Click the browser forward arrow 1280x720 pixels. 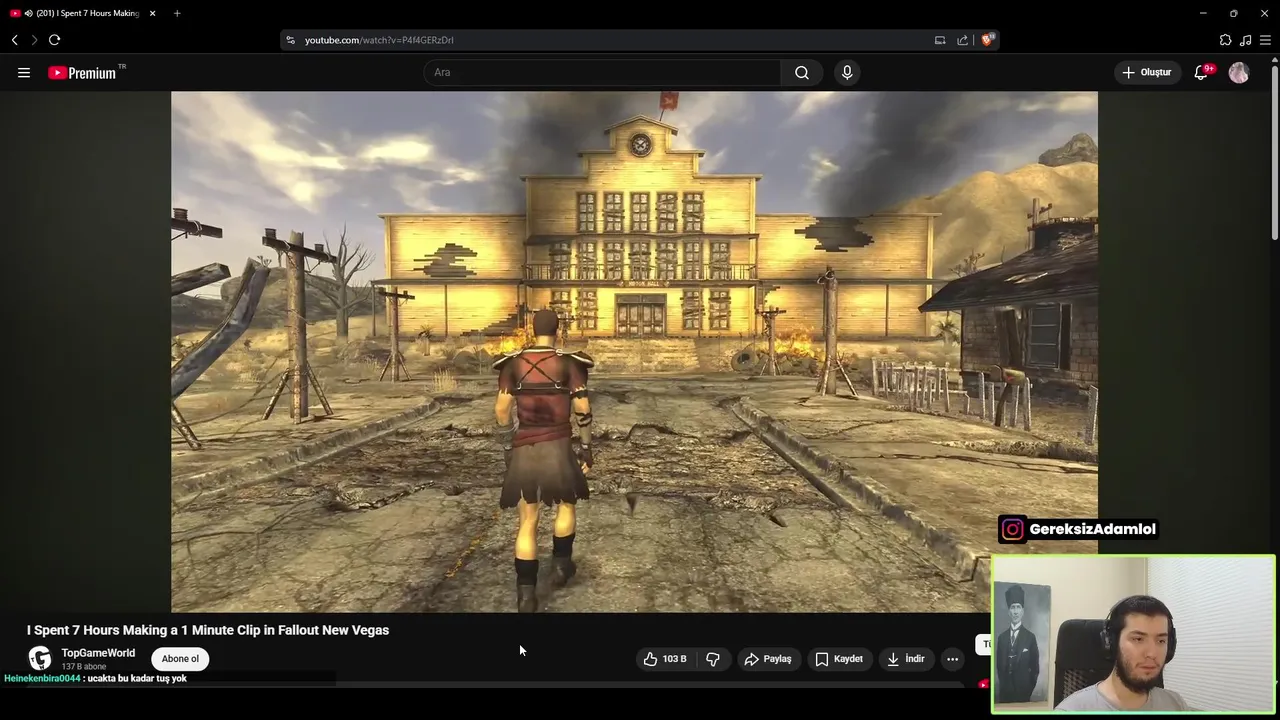click(34, 40)
